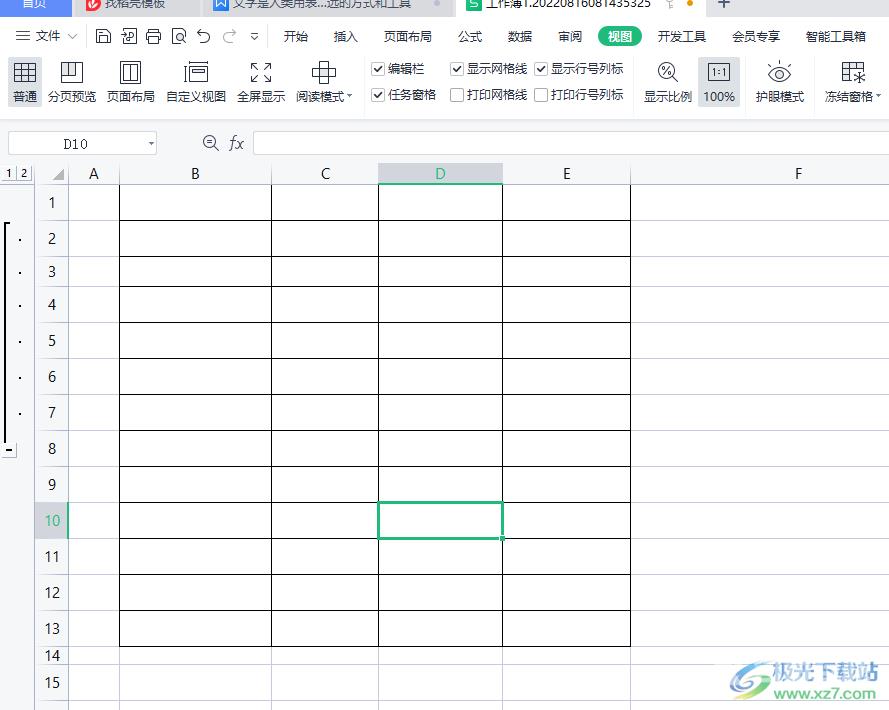
Task: Click the Undo arrow
Action: (x=204, y=36)
